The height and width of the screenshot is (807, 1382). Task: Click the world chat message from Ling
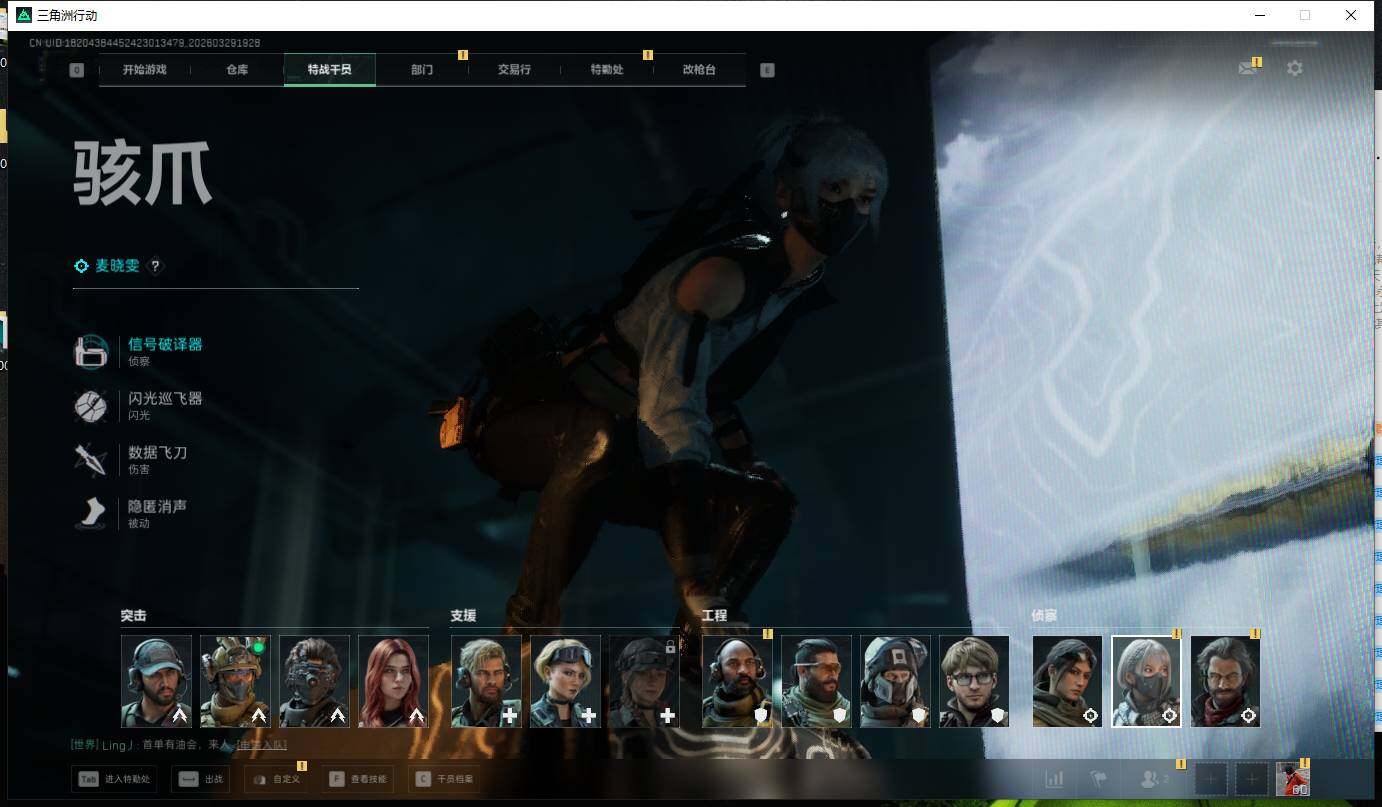pos(179,745)
